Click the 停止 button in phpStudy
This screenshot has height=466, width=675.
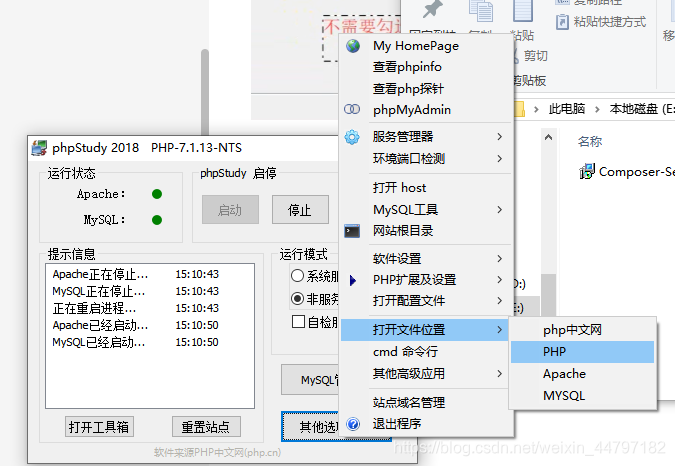point(300,210)
